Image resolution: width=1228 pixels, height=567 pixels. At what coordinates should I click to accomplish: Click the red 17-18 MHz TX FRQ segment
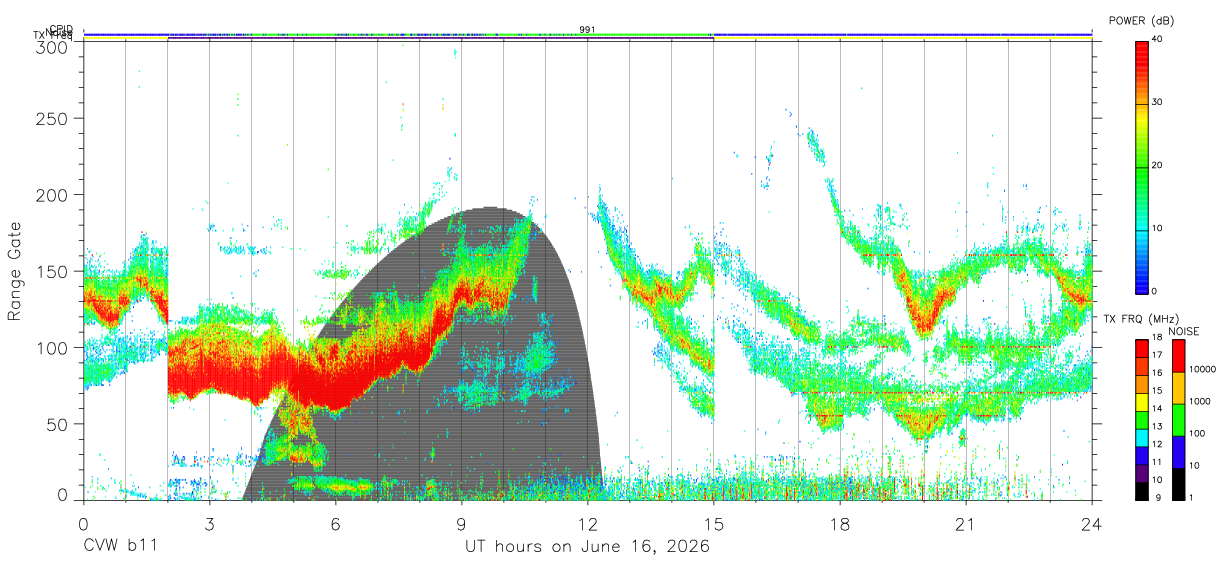[x=1142, y=349]
